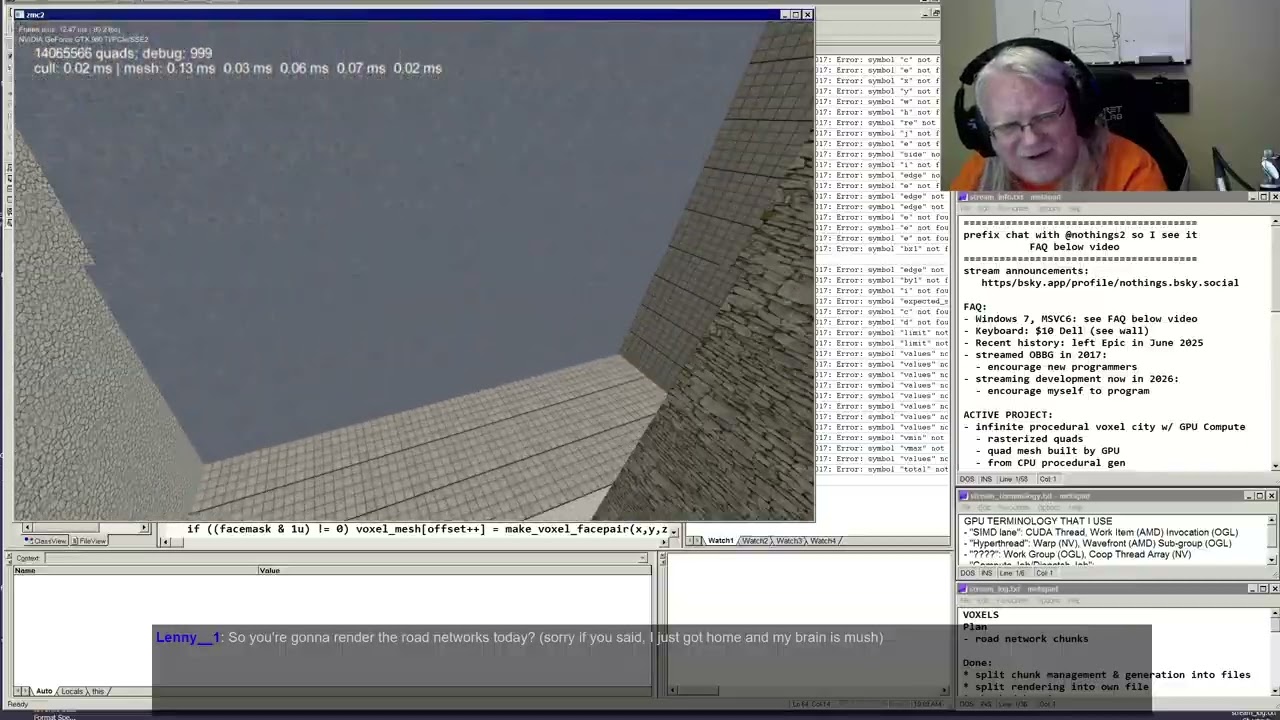Click scroll down arrow in stream_info notepad
Screen dimensions: 1280x720
1273,464
